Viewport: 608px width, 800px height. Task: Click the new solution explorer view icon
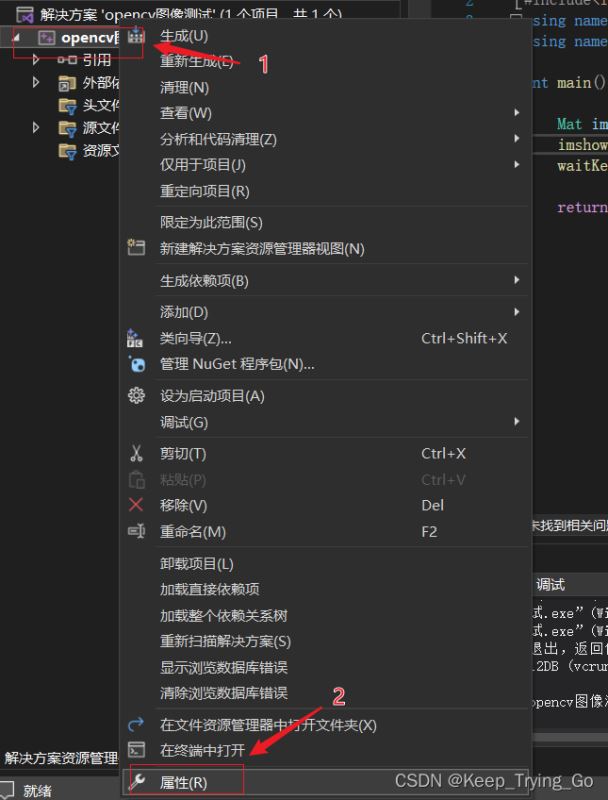pyautogui.click(x=137, y=248)
